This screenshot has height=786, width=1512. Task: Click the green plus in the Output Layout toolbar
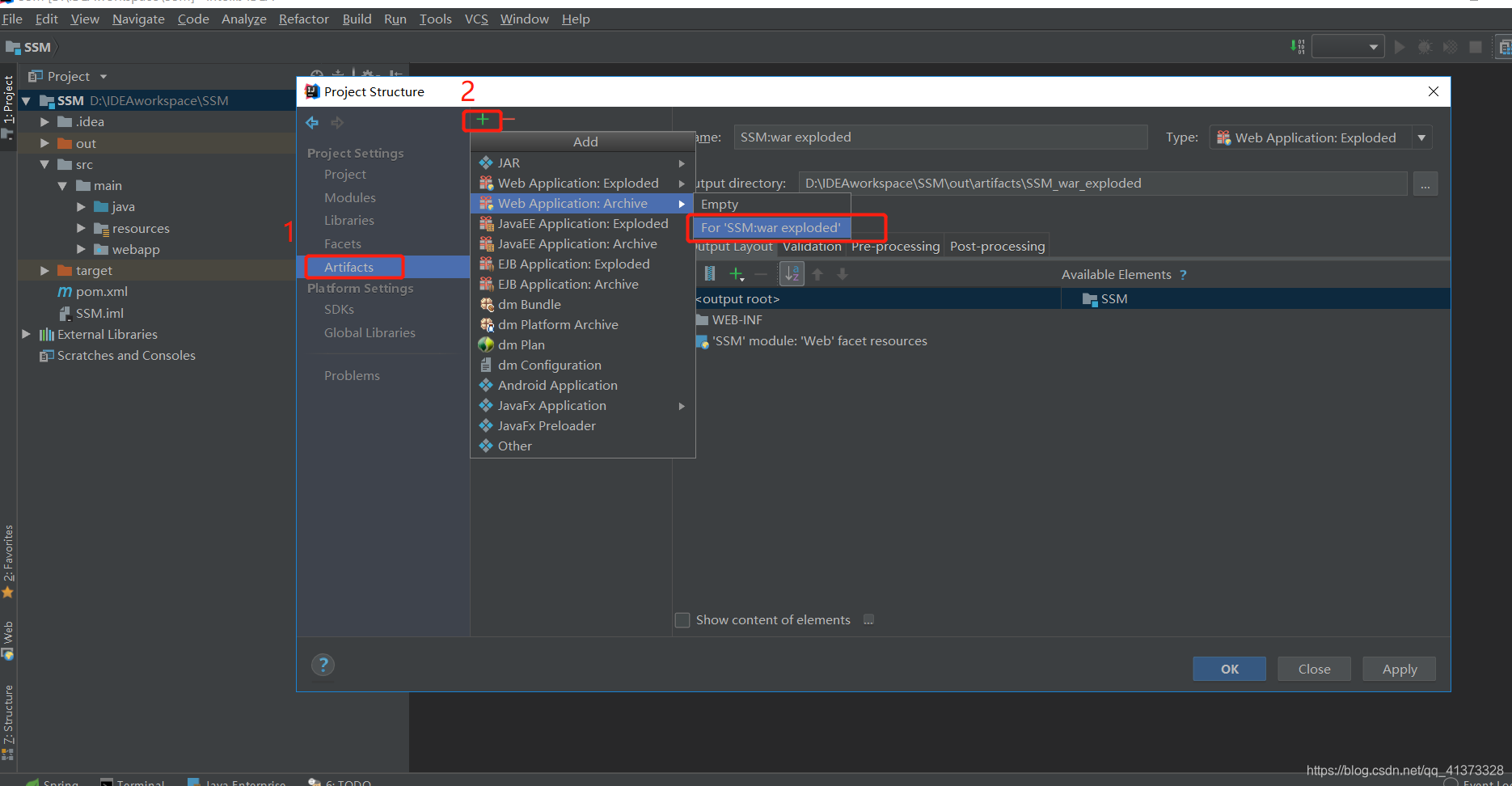737,274
